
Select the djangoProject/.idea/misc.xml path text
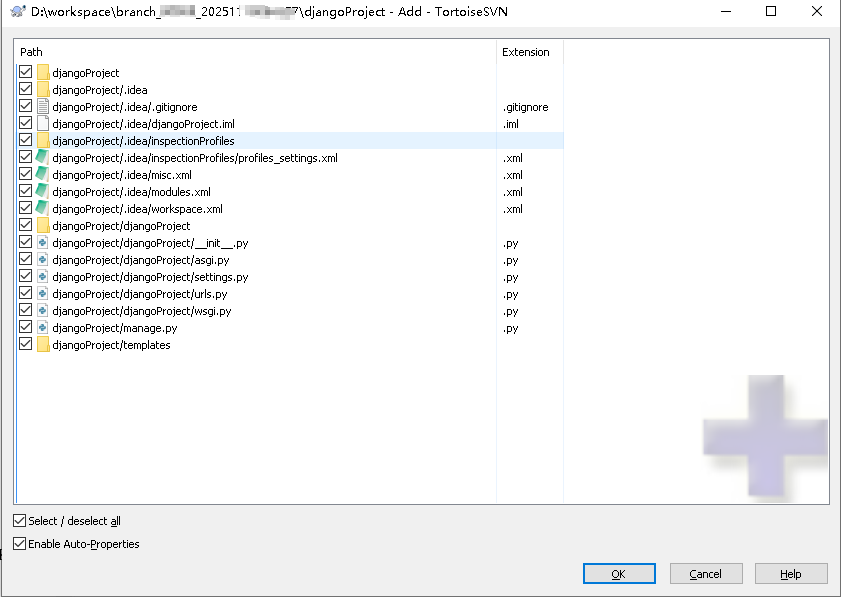tap(122, 175)
